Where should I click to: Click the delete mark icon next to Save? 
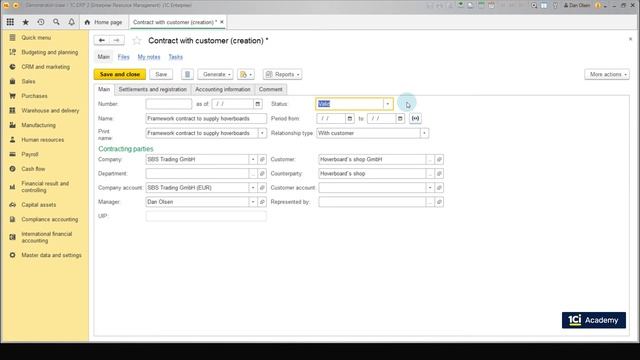(x=187, y=74)
